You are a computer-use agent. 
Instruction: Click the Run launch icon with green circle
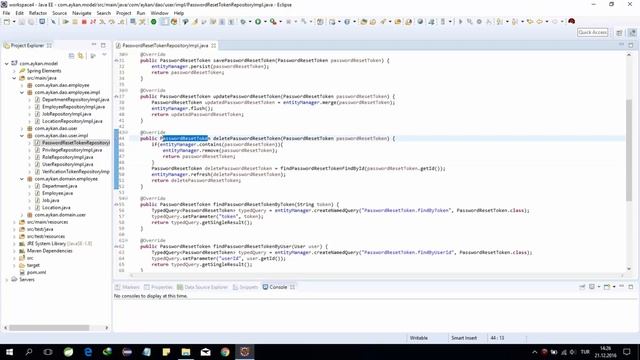258,22
